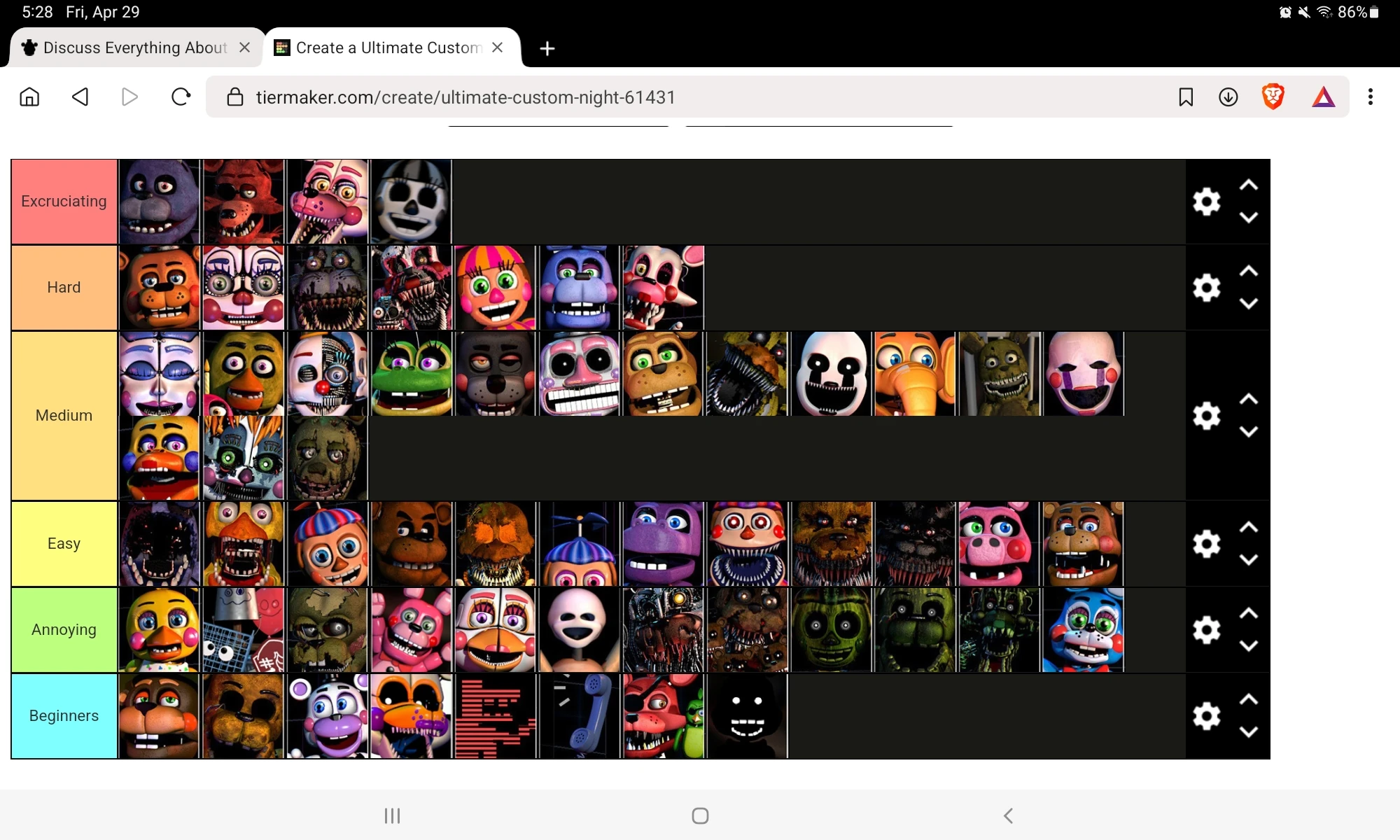Screen dimensions: 1400x840
Task: Open settings gear for Beginners tier
Action: pos(1205,715)
